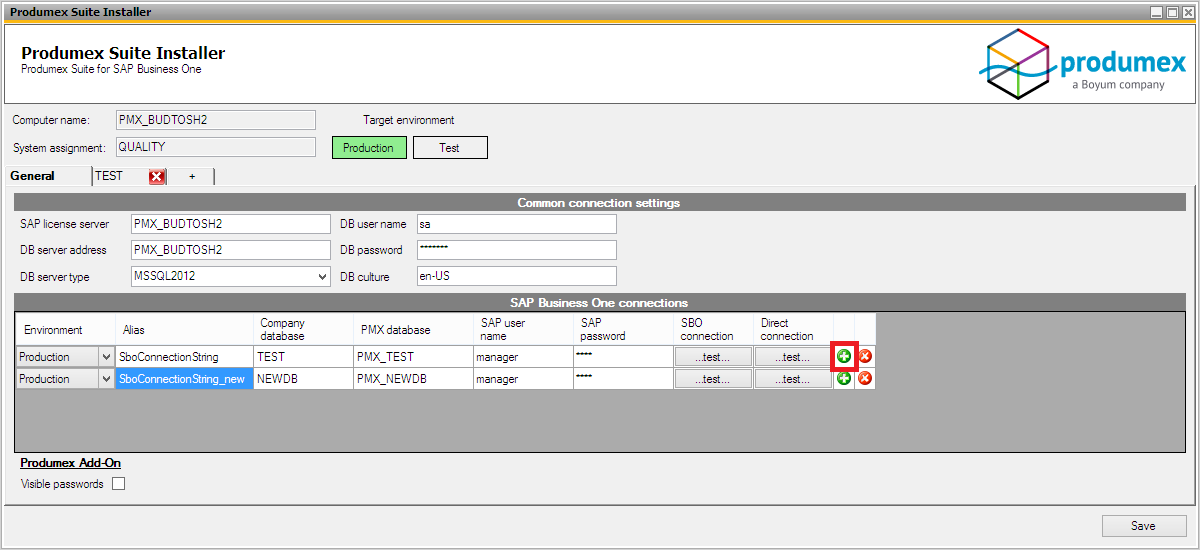The height and width of the screenshot is (550, 1200).
Task: Delete the NEWDB connection row
Action: tap(865, 379)
